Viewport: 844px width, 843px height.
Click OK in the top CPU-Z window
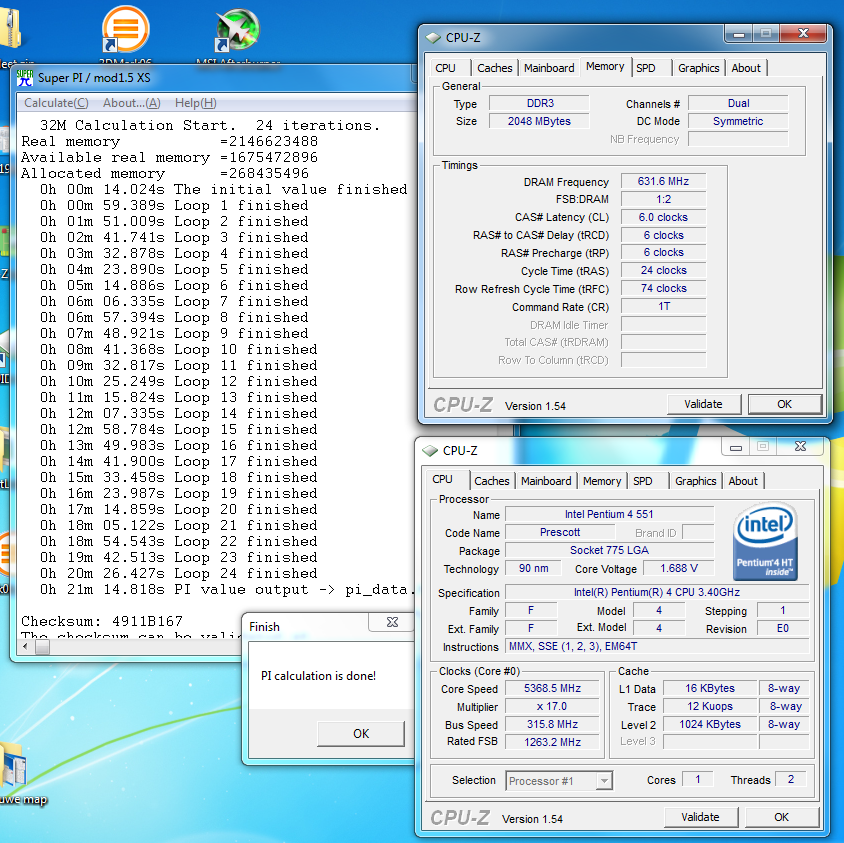[x=784, y=404]
